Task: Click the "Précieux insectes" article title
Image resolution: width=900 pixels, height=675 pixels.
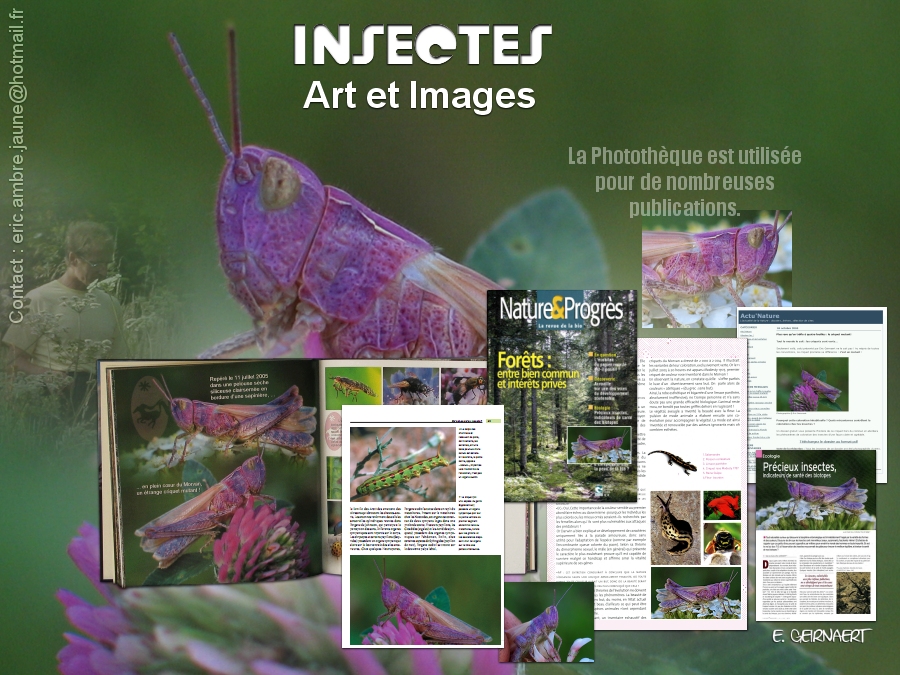Action: (799, 467)
